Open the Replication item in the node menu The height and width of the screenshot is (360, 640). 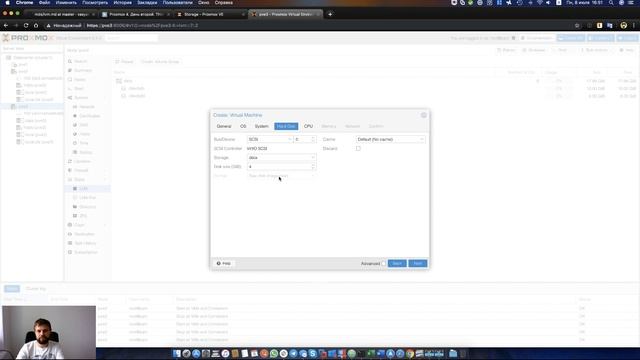tap(87, 234)
